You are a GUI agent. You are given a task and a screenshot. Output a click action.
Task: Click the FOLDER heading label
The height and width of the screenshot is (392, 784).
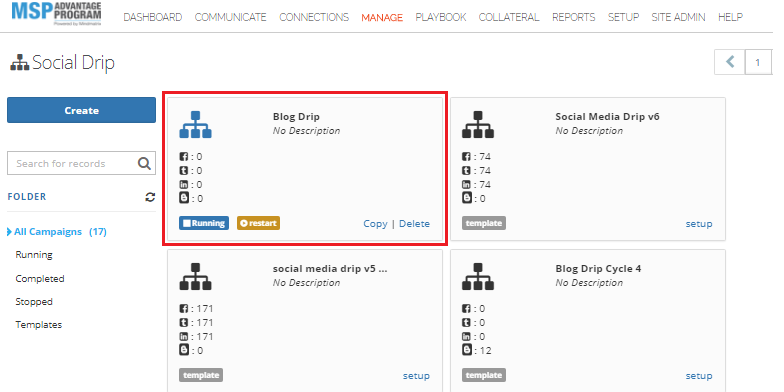click(27, 197)
